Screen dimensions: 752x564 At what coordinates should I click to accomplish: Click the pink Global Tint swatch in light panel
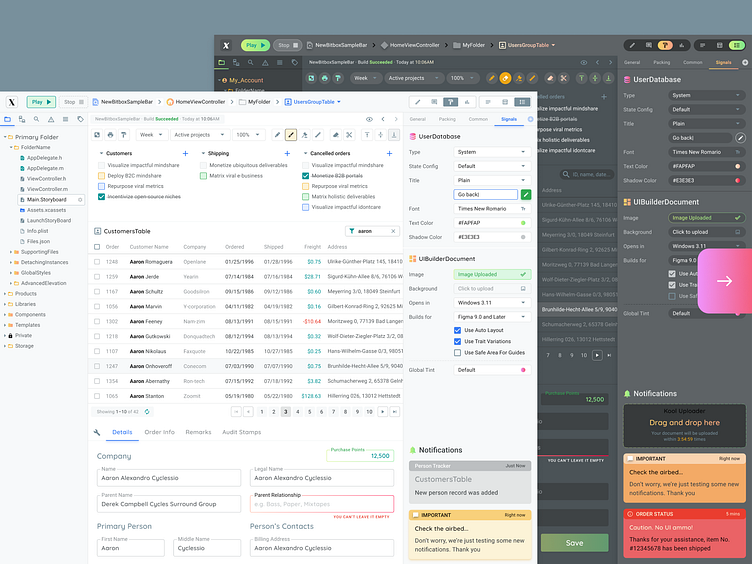523,370
